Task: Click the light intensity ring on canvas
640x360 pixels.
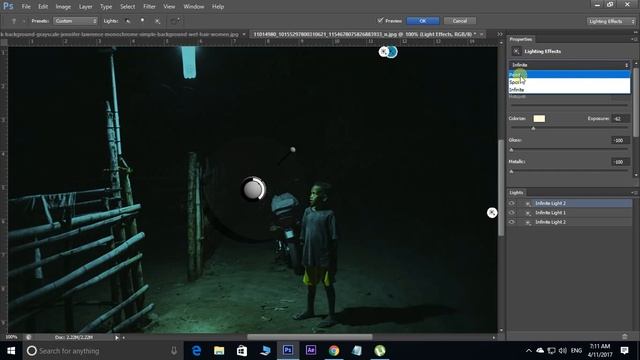Action: (253, 189)
